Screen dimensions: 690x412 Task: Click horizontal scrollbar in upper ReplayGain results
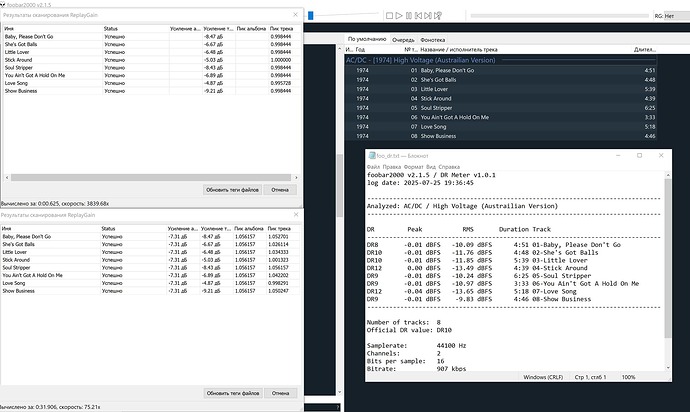(x=151, y=177)
